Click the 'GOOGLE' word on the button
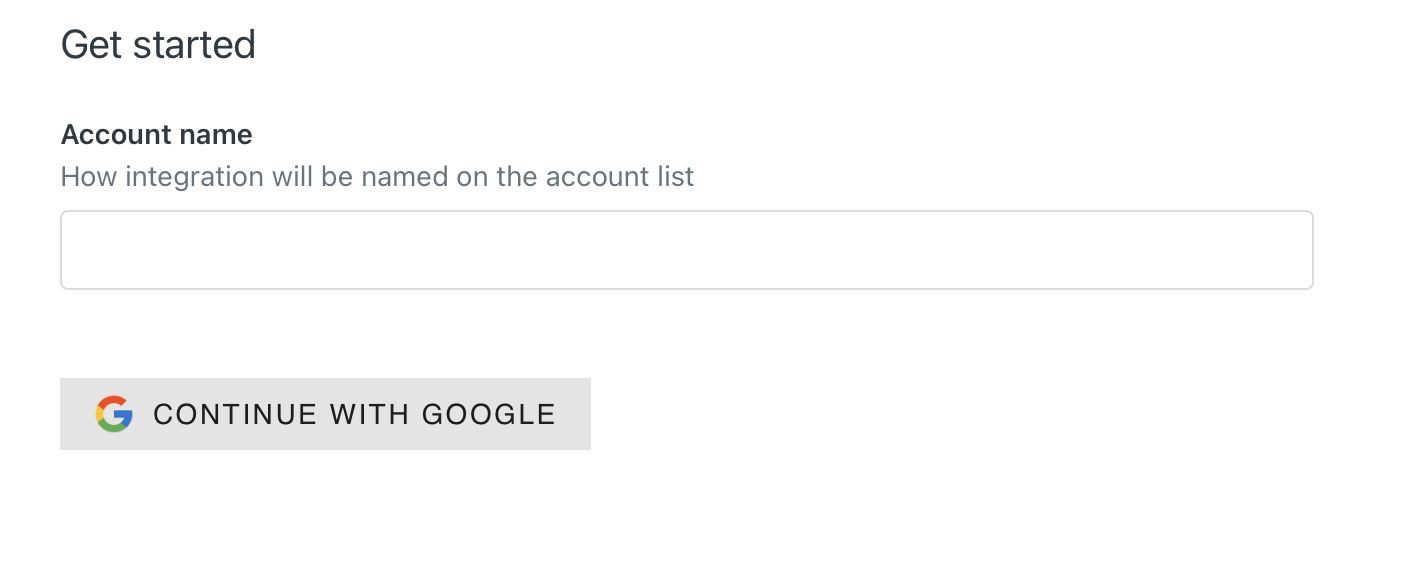This screenshot has height=586, width=1414. pos(489,414)
